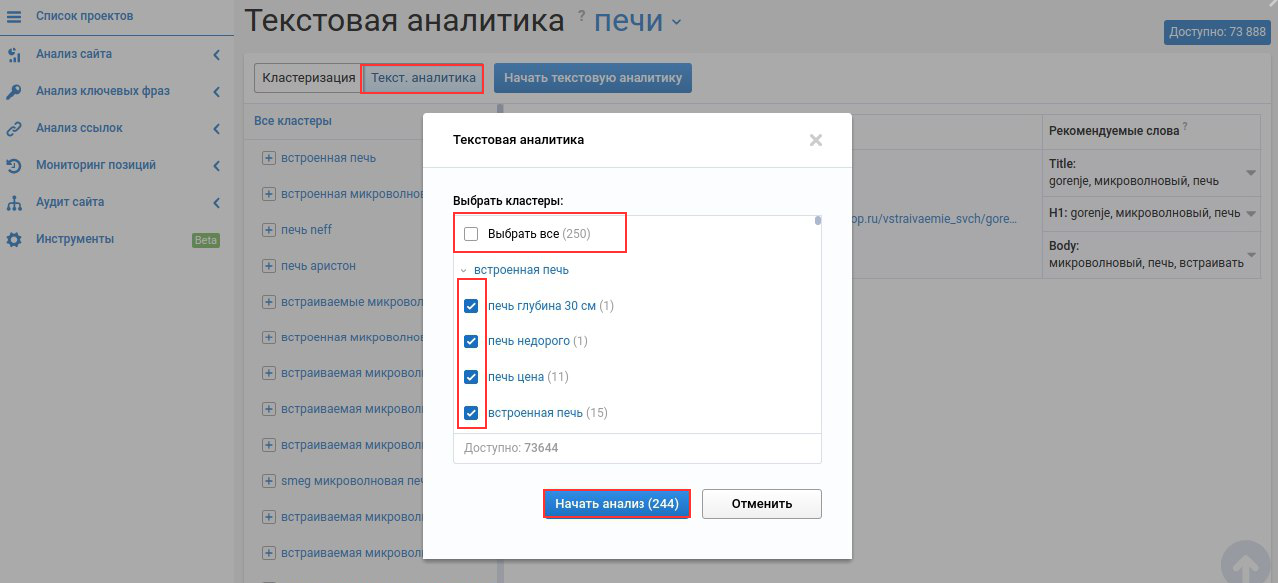Screen dimensions: 1278x583
Task: Expand Мониторинг позиций sidebar chevron
Action: (216, 165)
